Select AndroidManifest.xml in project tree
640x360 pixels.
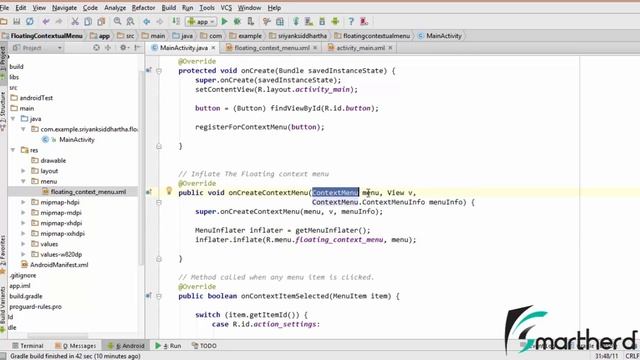point(59,264)
